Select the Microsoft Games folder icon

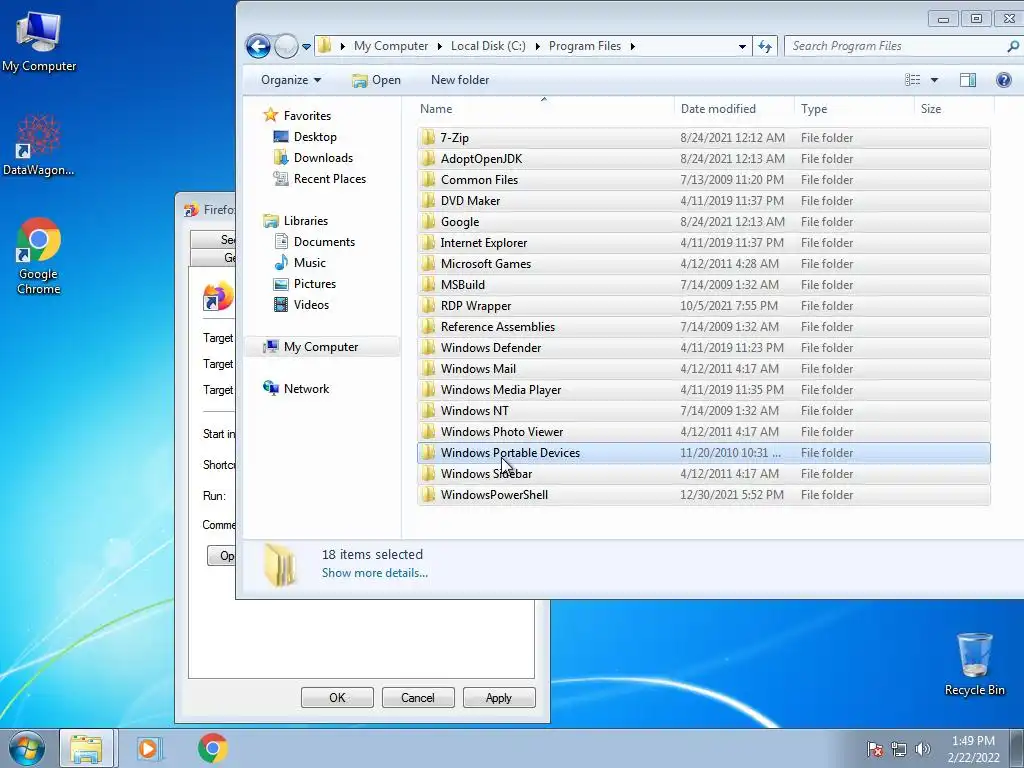pyautogui.click(x=428, y=263)
